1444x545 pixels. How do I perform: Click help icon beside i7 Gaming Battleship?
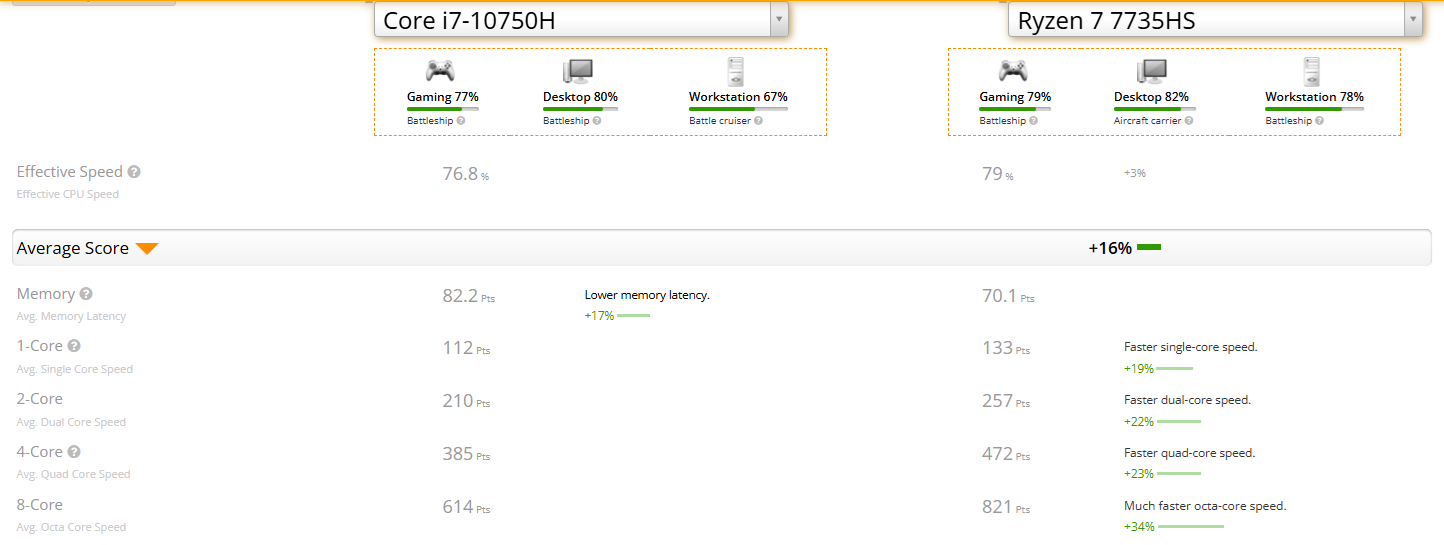[x=460, y=121]
